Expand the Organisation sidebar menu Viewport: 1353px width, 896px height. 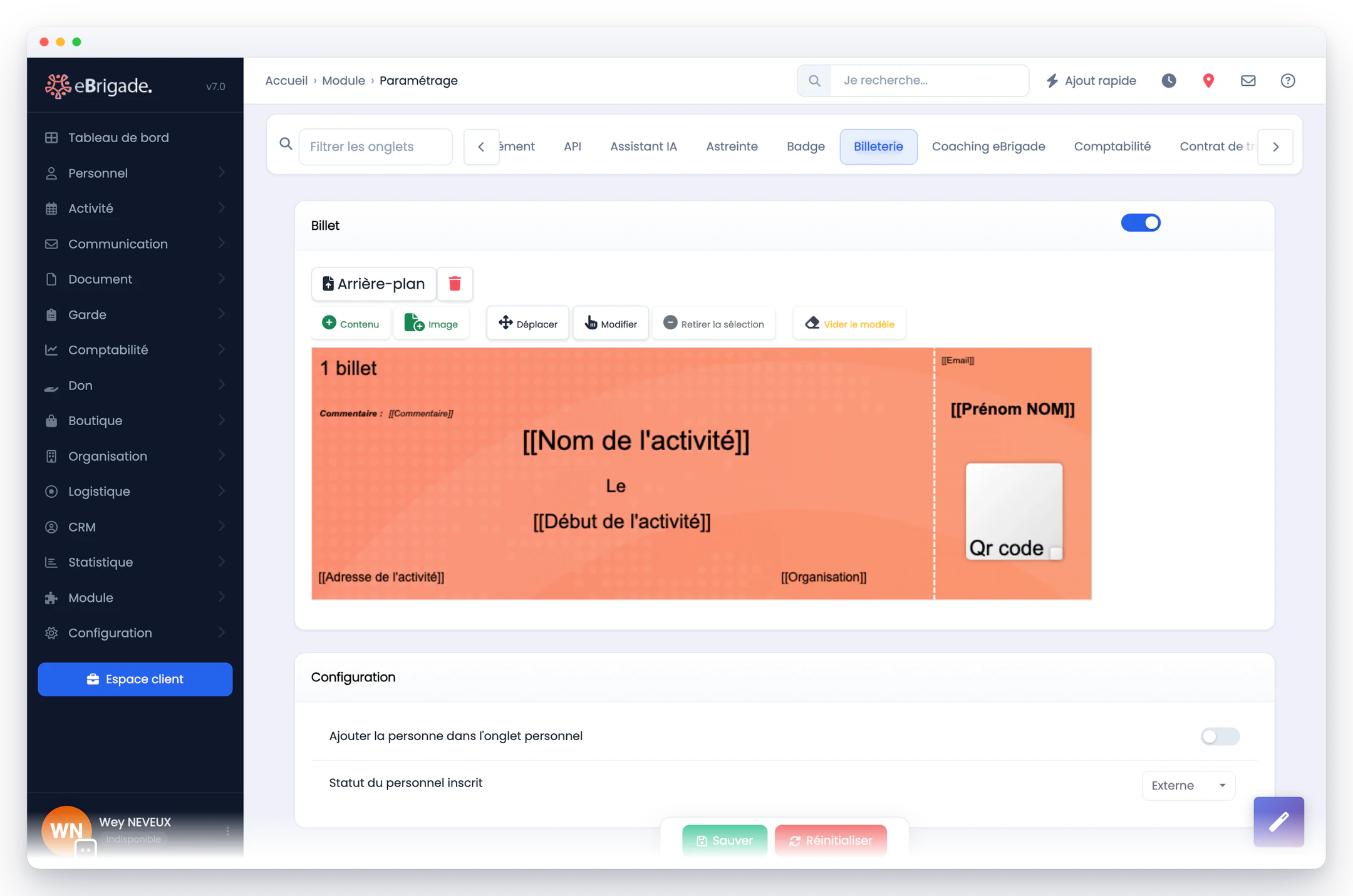point(135,456)
